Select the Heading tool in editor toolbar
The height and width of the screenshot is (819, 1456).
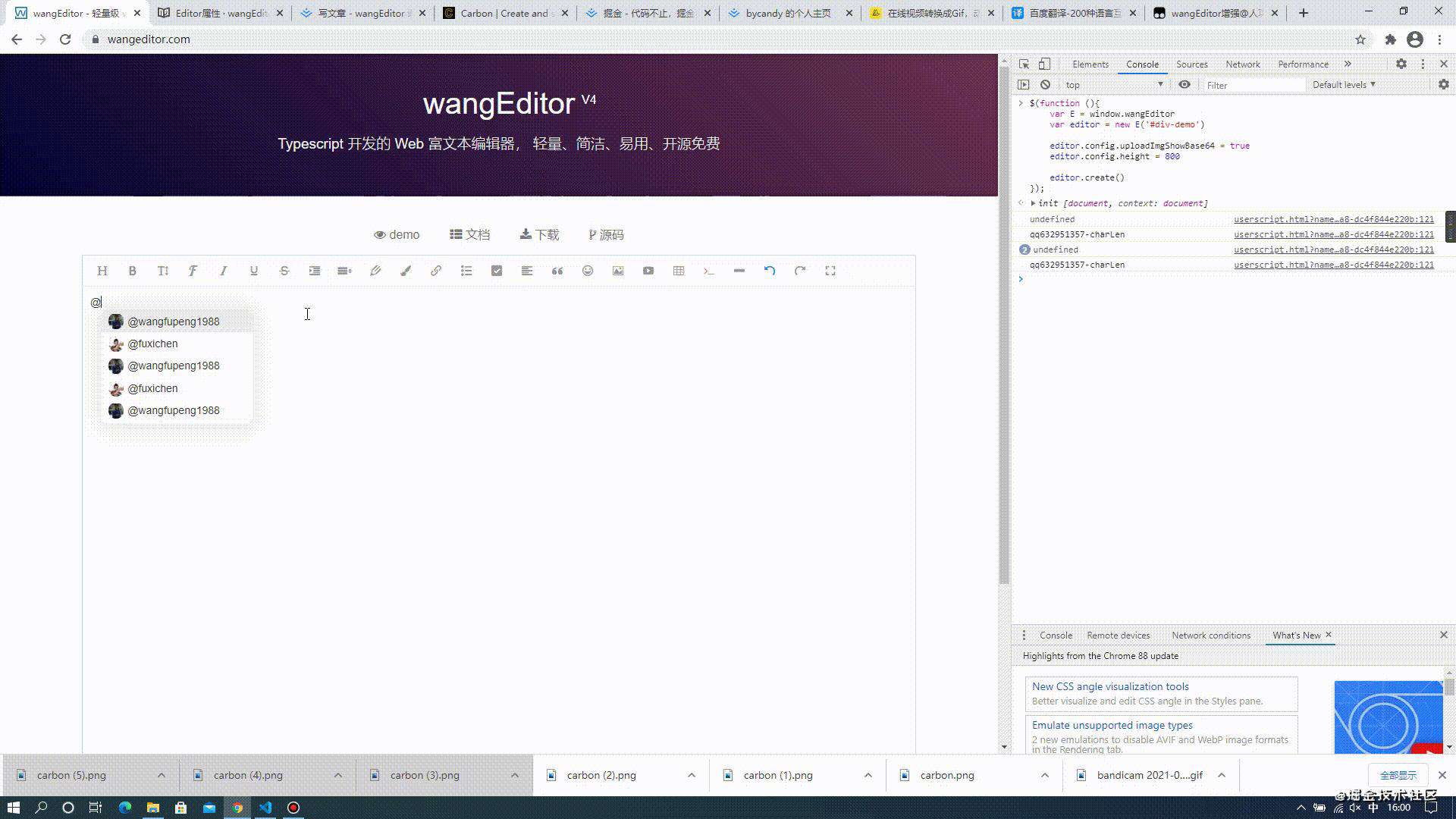[102, 271]
